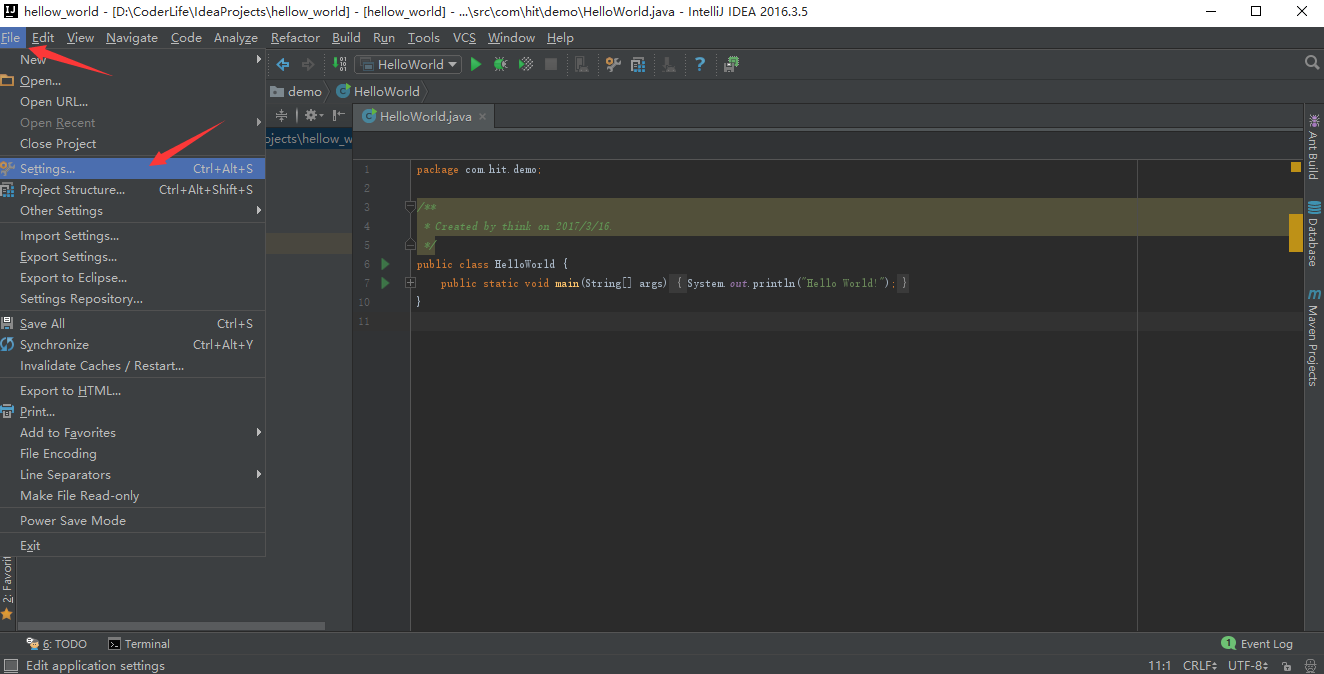1324x674 pixels.
Task: Open Settings via the toolbar wrench icon
Action: [613, 64]
